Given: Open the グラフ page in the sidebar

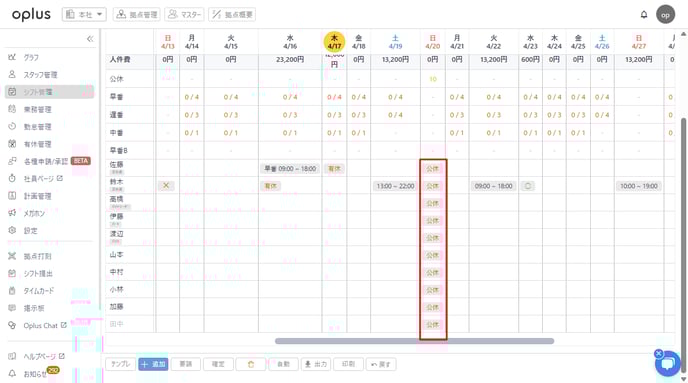Looking at the screenshot, I should tap(31, 57).
